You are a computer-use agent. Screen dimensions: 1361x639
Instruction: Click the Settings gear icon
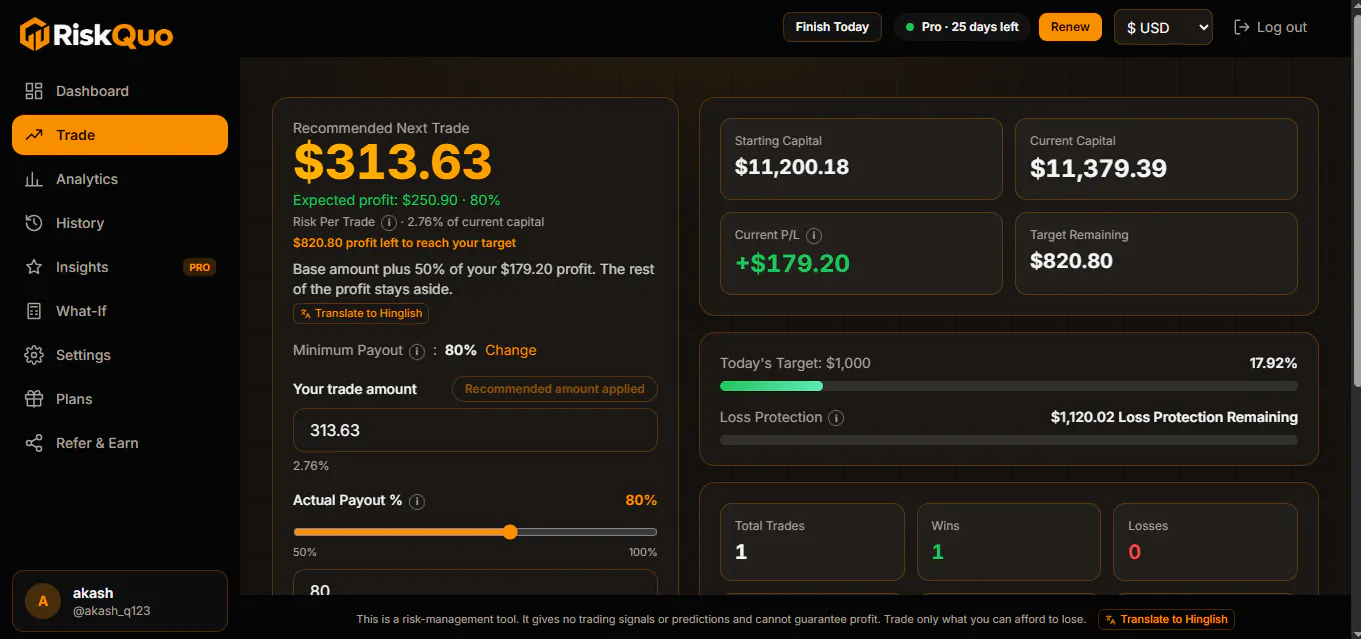[x=34, y=355]
